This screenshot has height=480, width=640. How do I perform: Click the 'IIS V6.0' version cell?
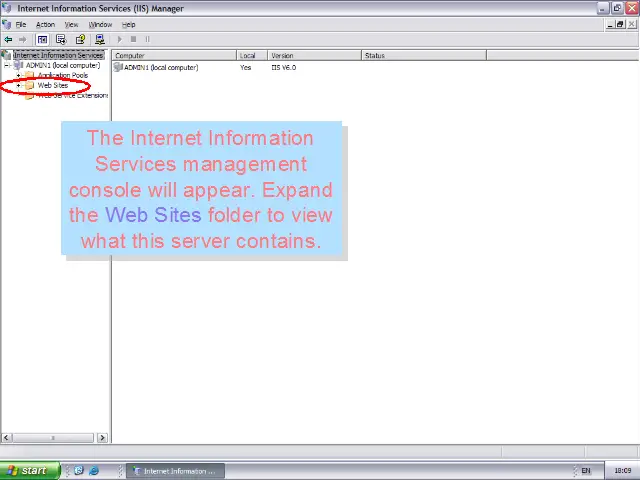(x=284, y=67)
